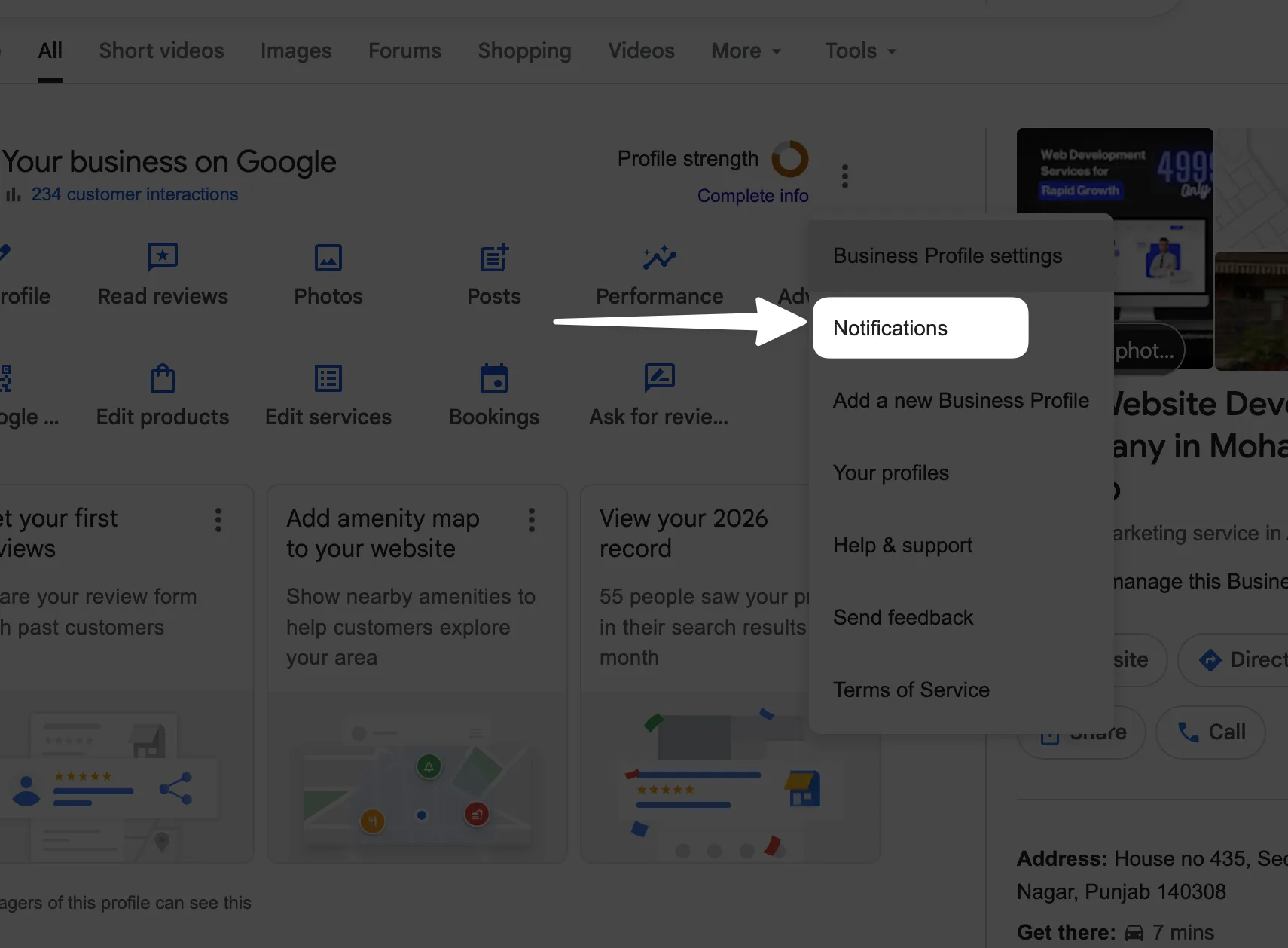1288x948 pixels.
Task: Click the Photos icon
Action: pyautogui.click(x=328, y=258)
